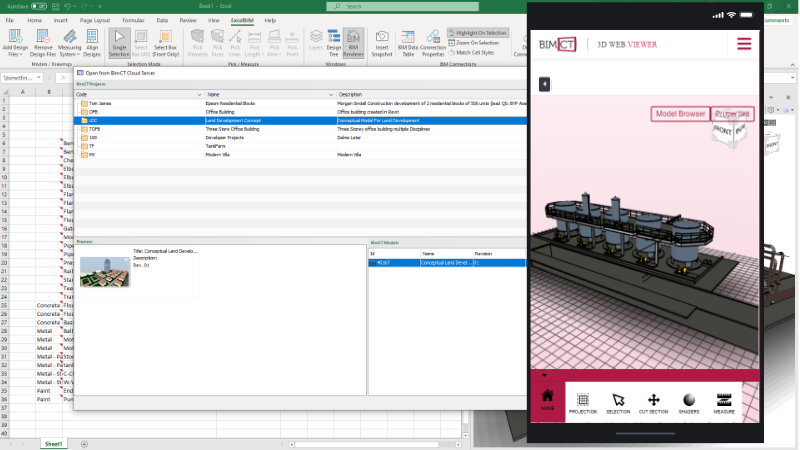Click the land development preview thumbnail
Viewport: 800px width, 450px height.
105,272
